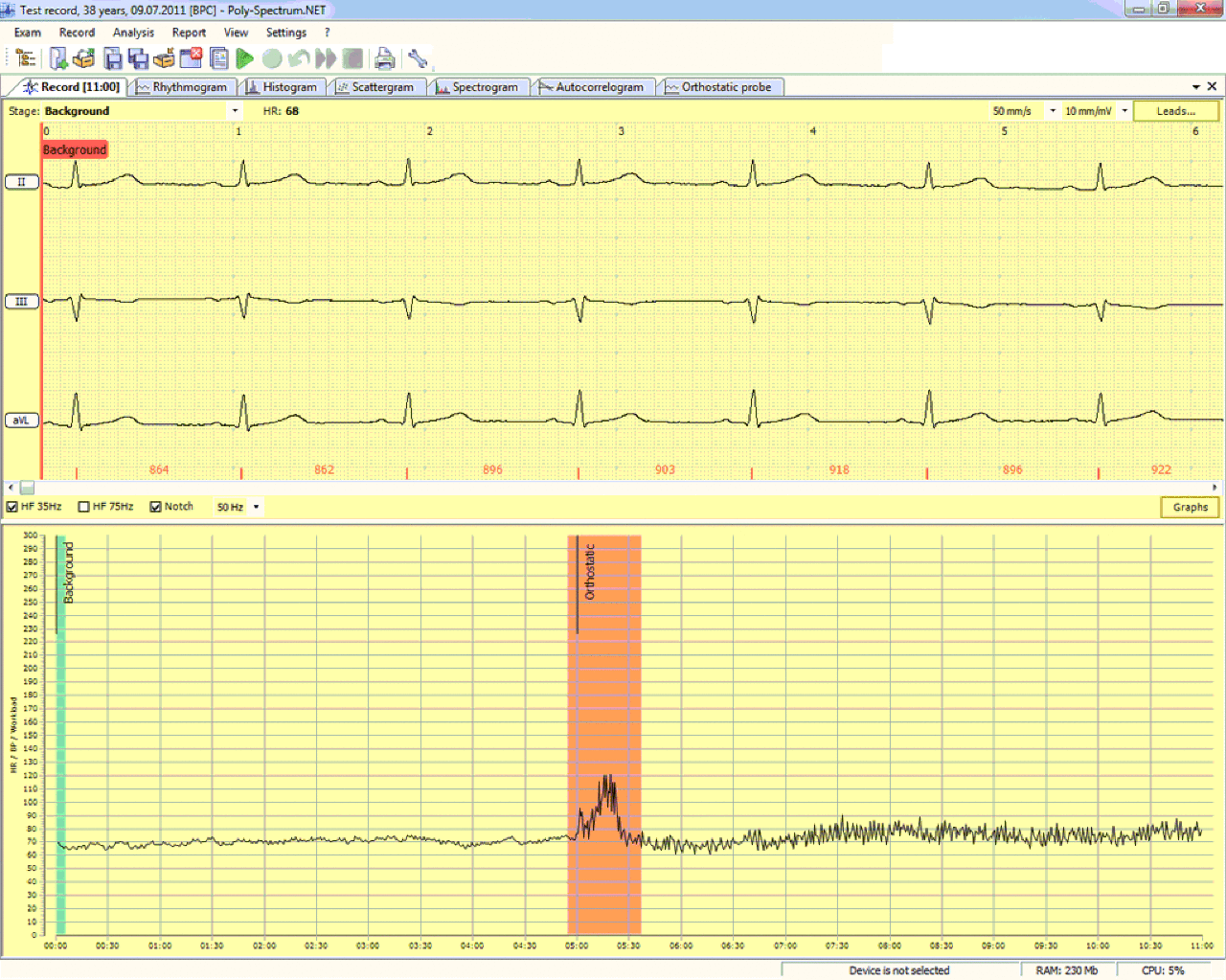Click the exam tree structure toolbar icon

26,58
